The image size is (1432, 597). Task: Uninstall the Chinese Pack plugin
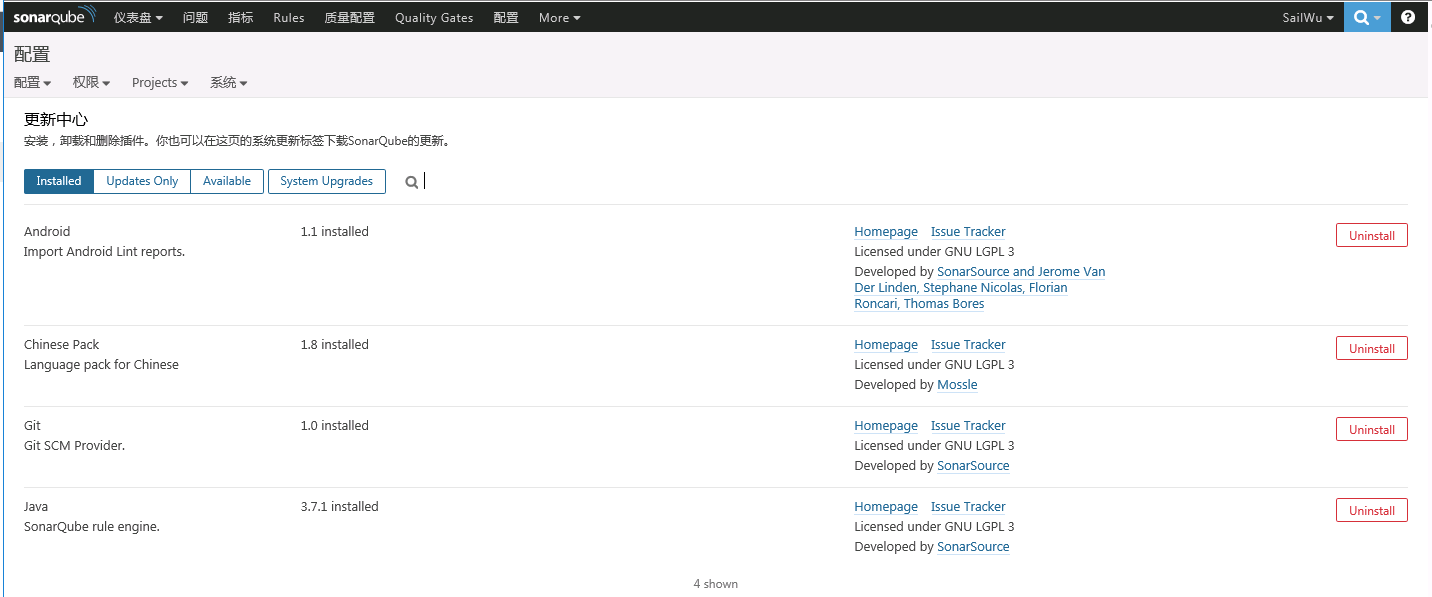click(1371, 348)
